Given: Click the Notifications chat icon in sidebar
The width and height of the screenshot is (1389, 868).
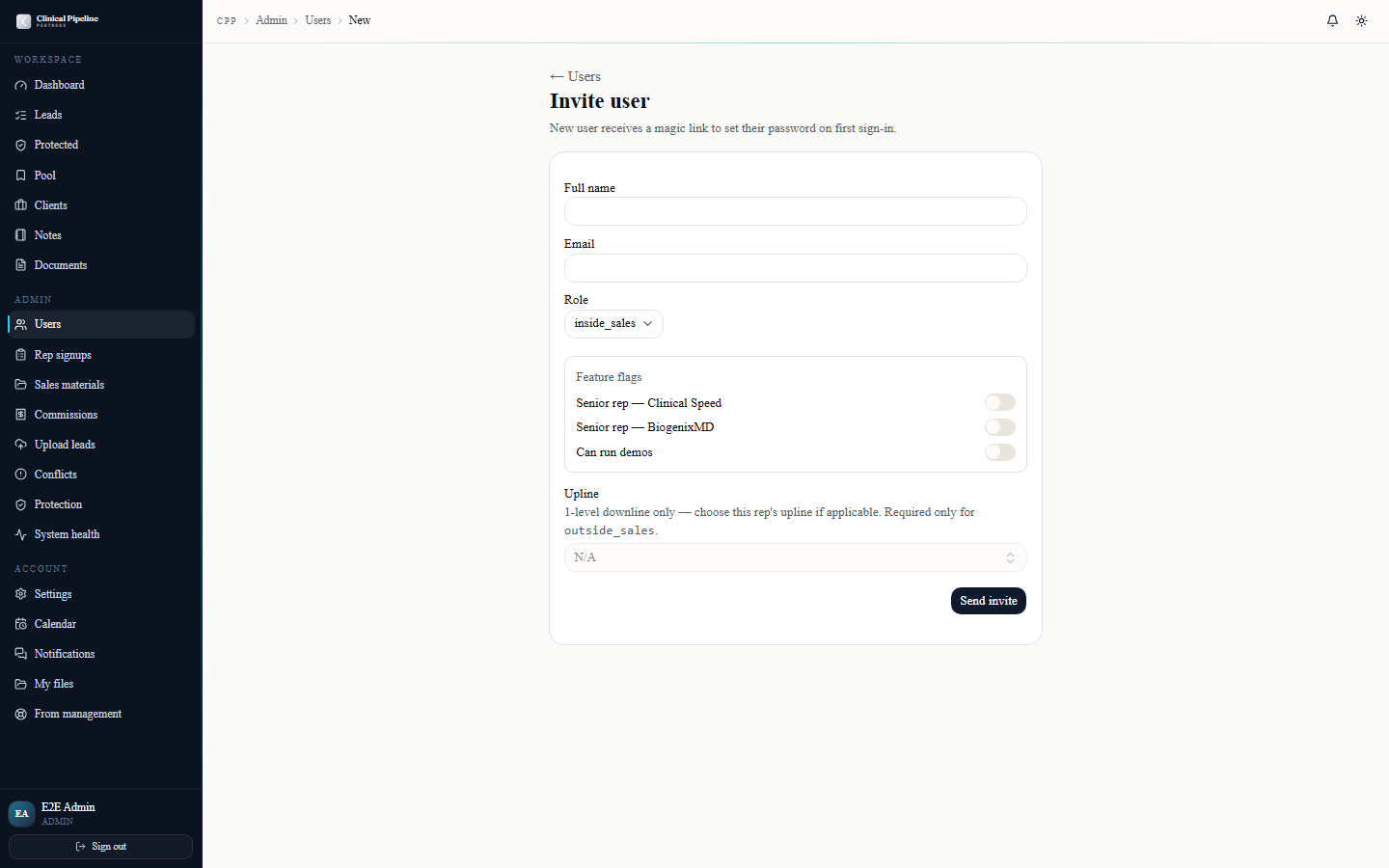Looking at the screenshot, I should click(20, 654).
